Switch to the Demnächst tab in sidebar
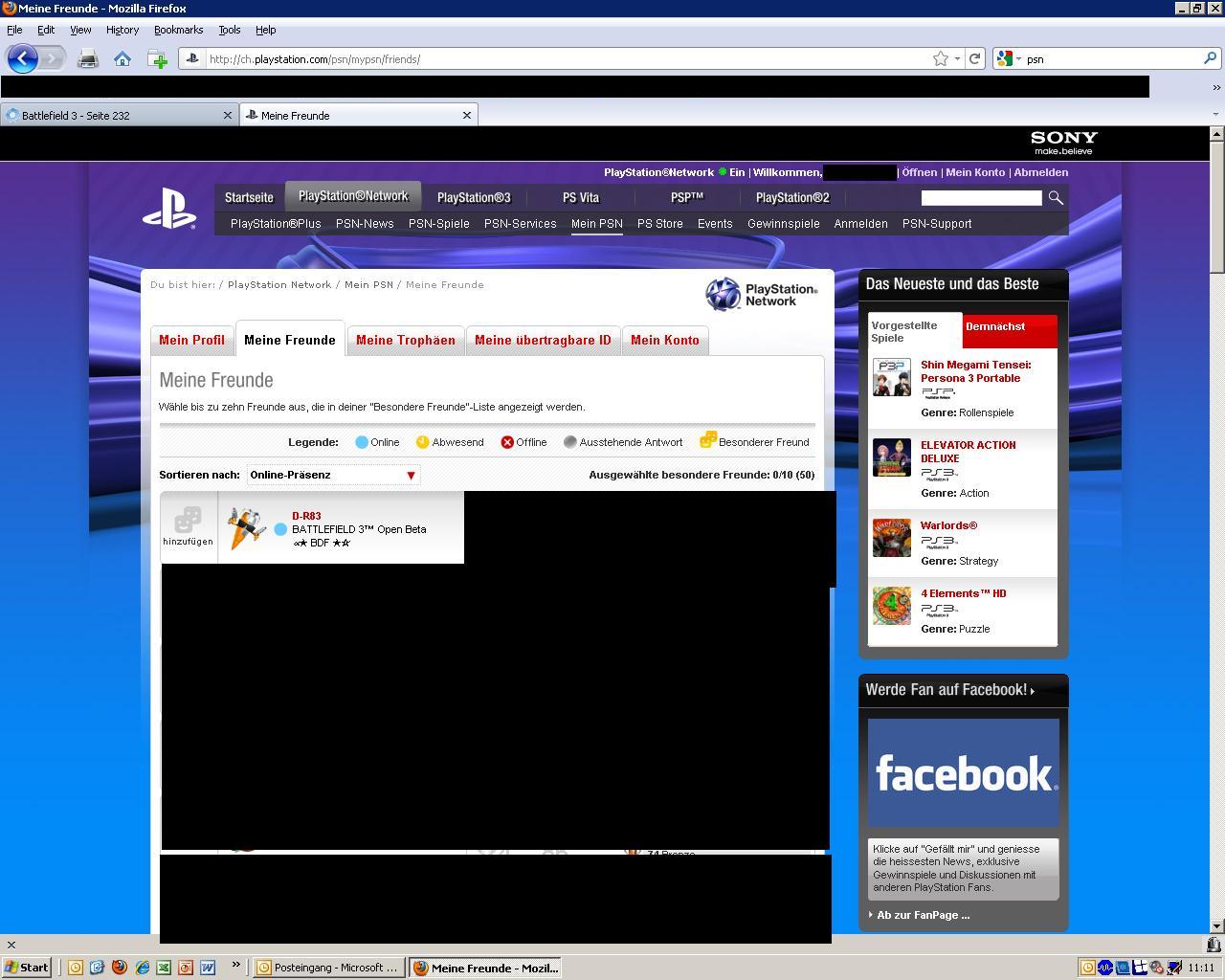Viewport: 1225px width, 980px height. coord(1010,330)
